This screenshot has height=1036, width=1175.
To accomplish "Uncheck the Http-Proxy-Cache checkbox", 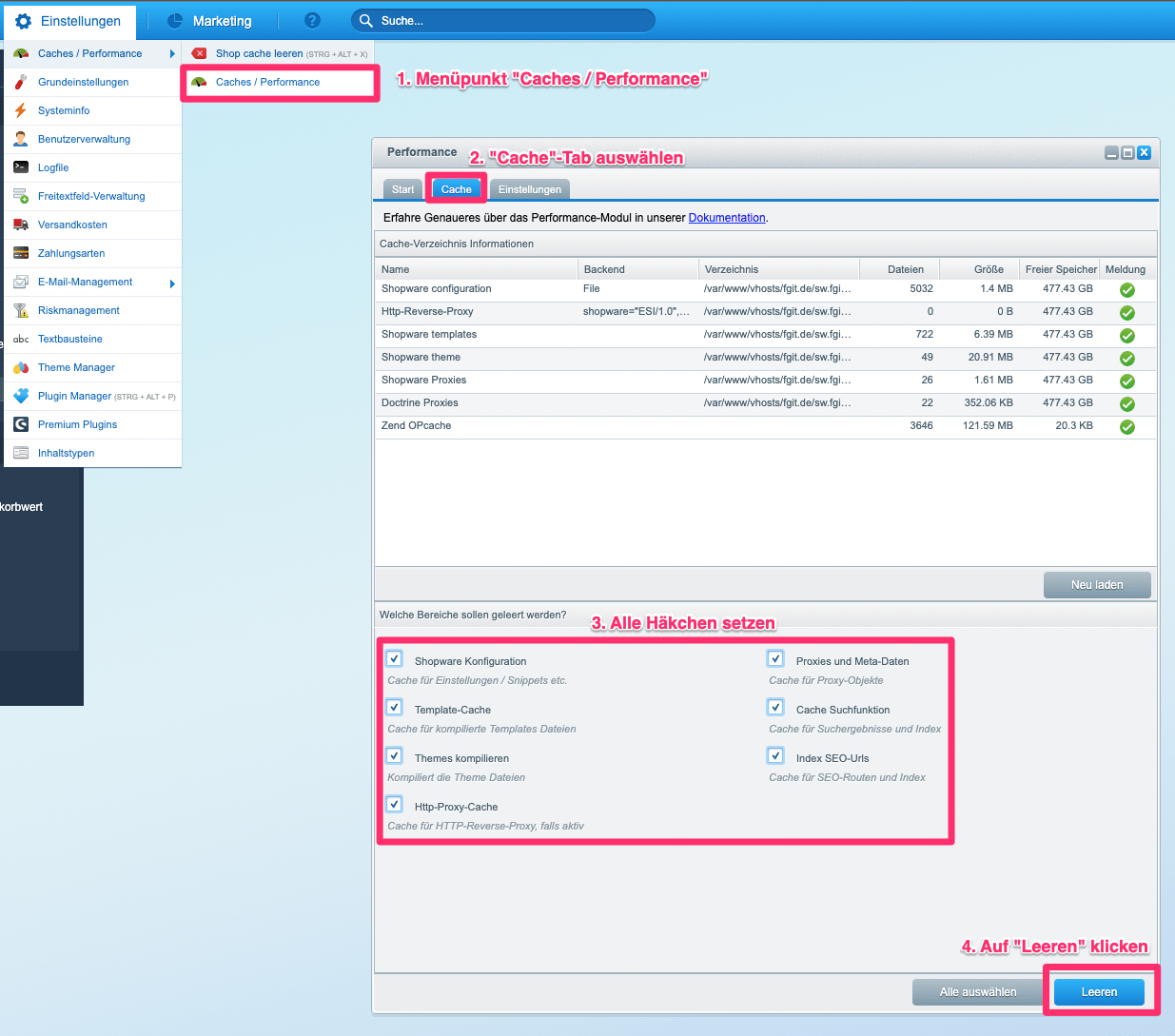I will [x=394, y=804].
